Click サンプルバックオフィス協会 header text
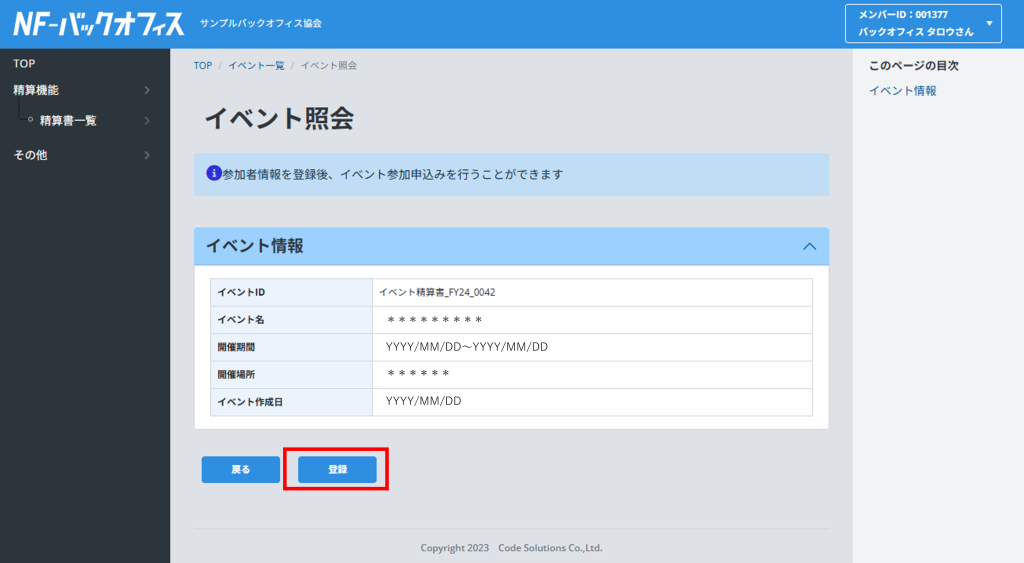Image resolution: width=1024 pixels, height=563 pixels. (x=261, y=23)
